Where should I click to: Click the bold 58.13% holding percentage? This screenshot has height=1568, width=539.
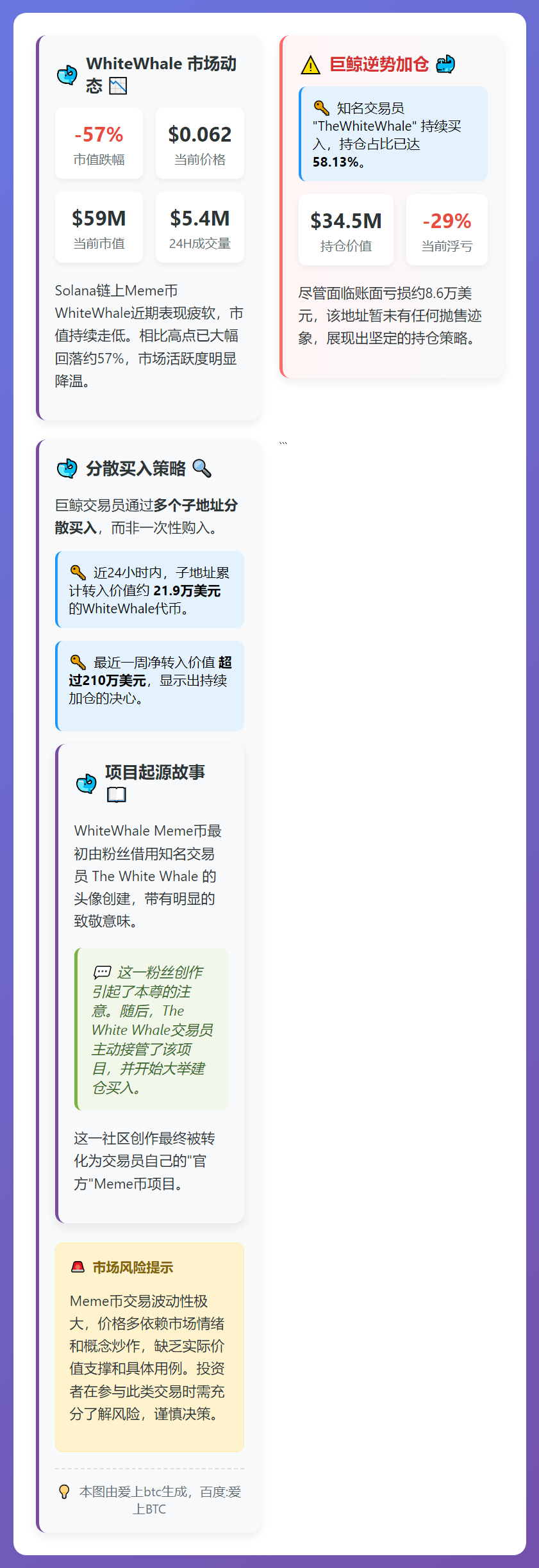pyautogui.click(x=335, y=161)
